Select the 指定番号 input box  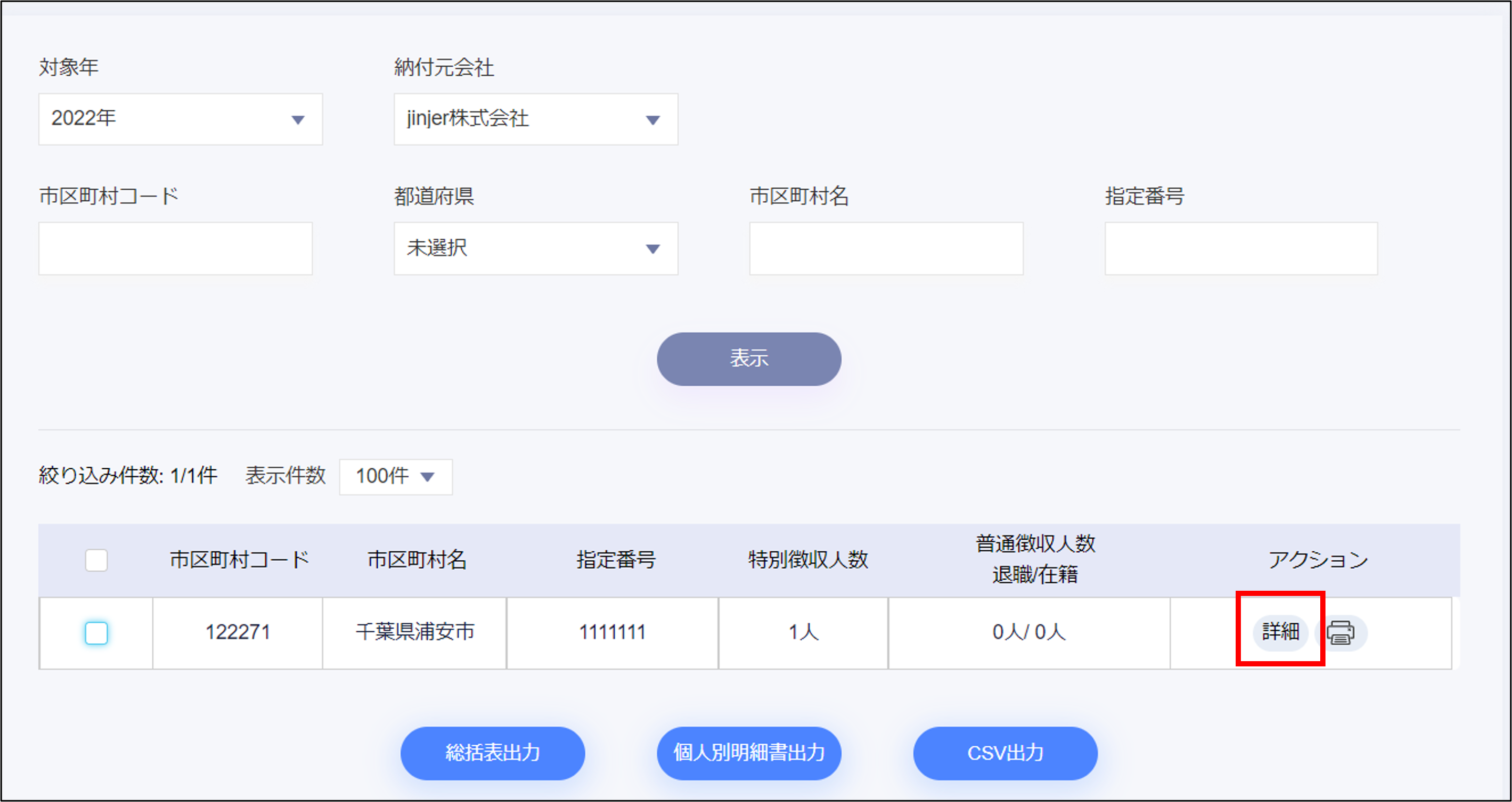(x=1241, y=249)
